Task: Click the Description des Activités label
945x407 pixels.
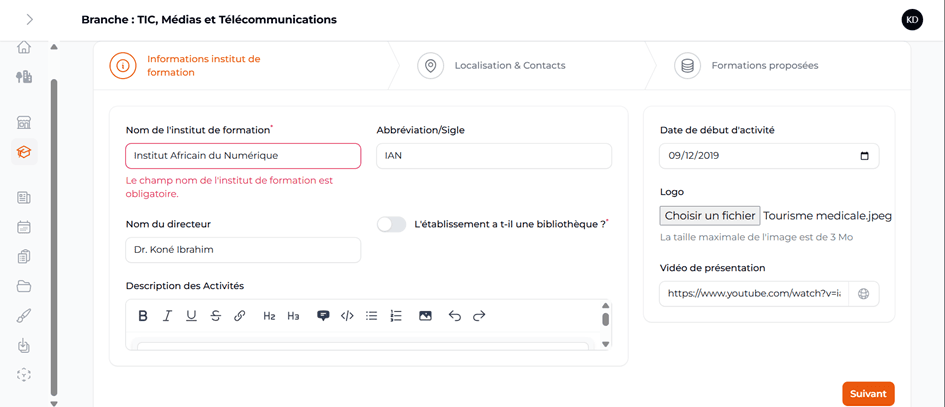Action: coord(185,285)
